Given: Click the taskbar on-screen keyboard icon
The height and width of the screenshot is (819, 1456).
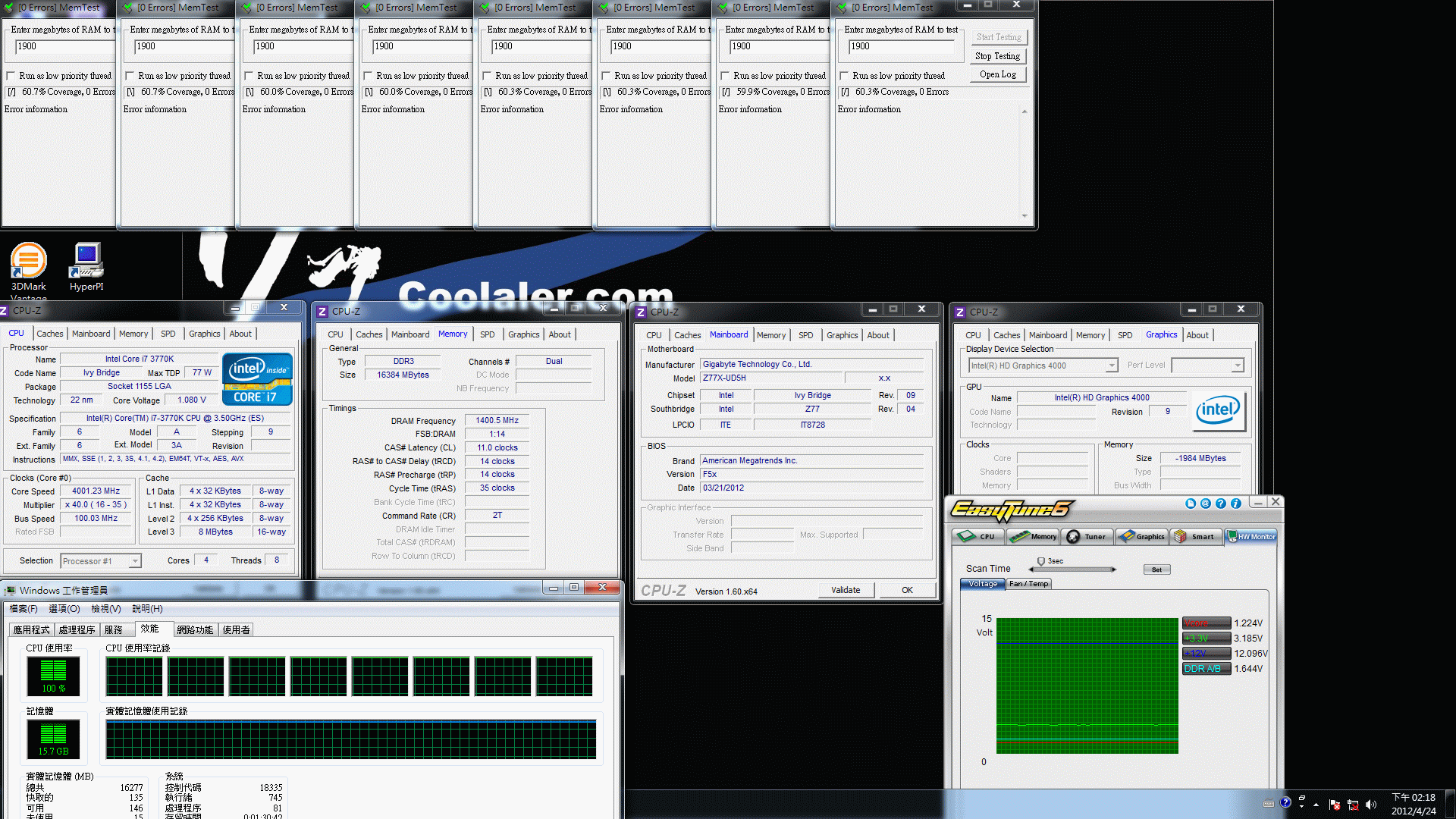Looking at the screenshot, I should (1269, 804).
